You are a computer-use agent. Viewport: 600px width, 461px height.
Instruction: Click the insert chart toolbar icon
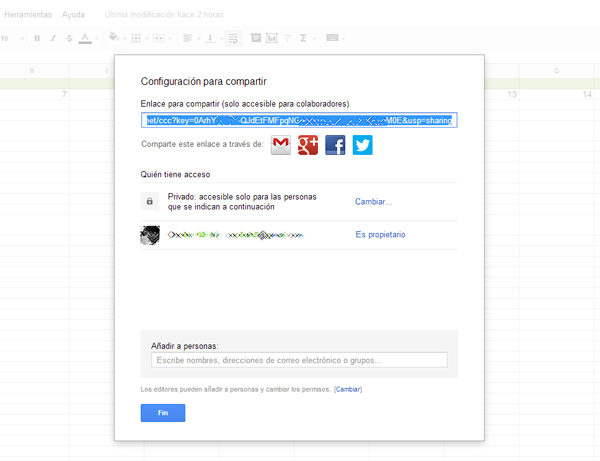[x=271, y=38]
